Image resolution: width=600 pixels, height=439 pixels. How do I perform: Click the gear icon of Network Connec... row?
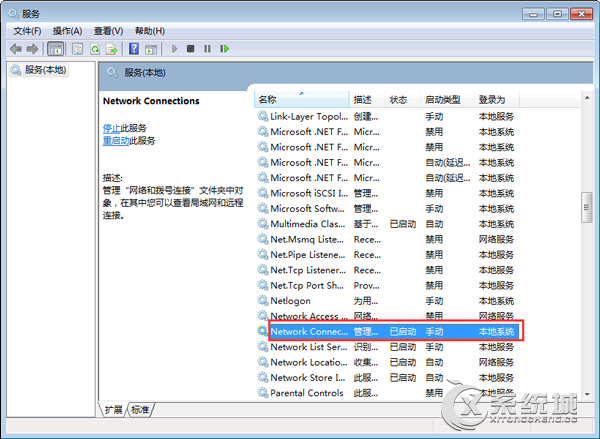(262, 331)
